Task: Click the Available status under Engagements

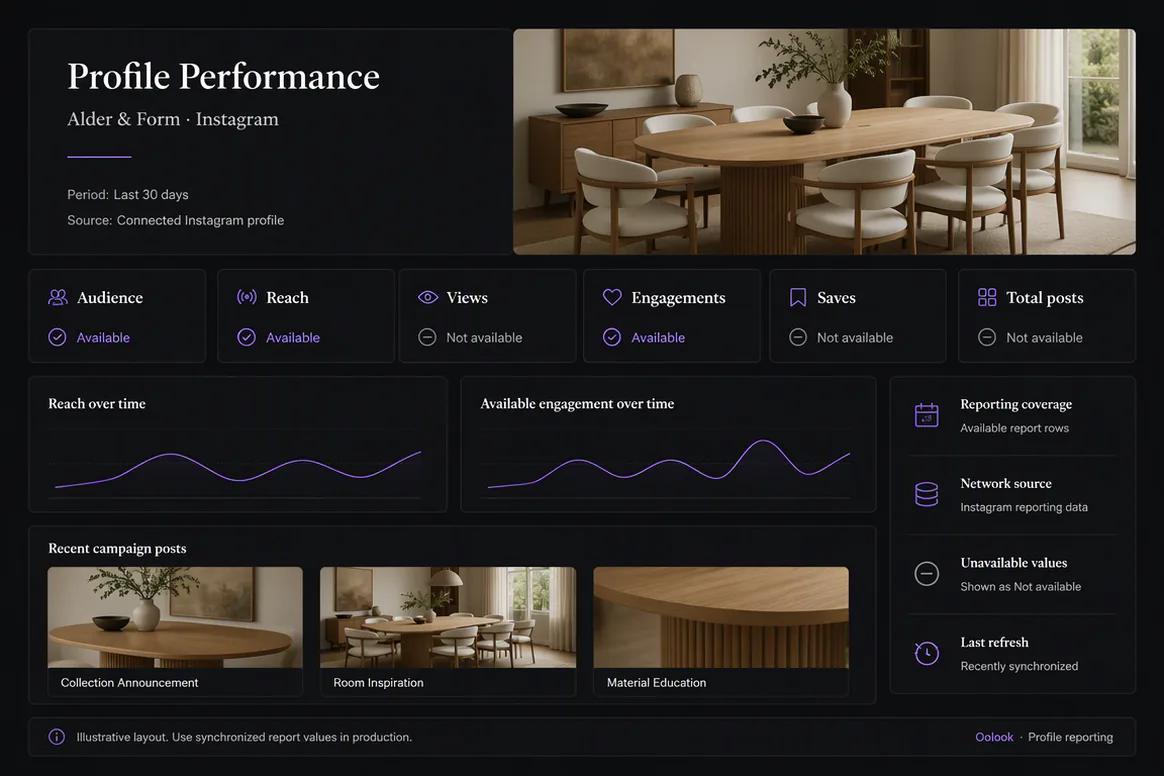Action: [x=658, y=337]
